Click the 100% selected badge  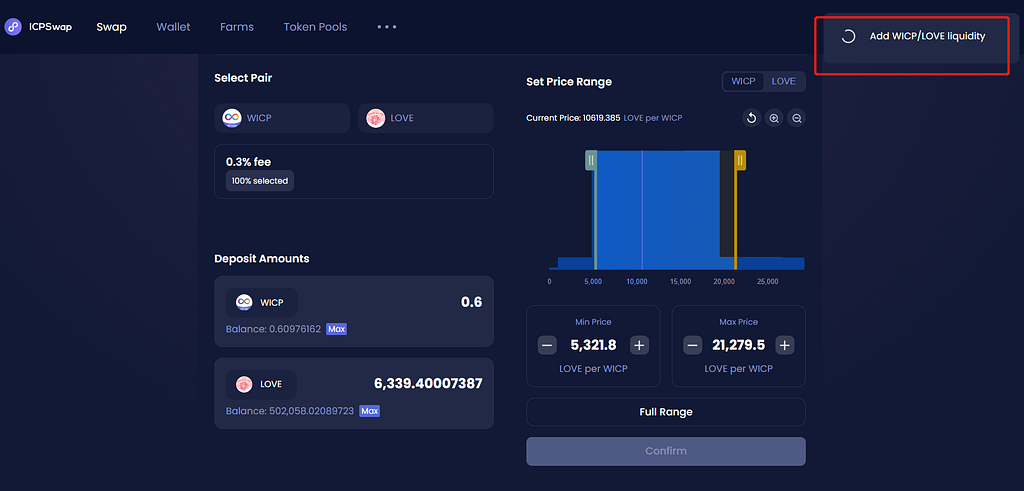(260, 181)
